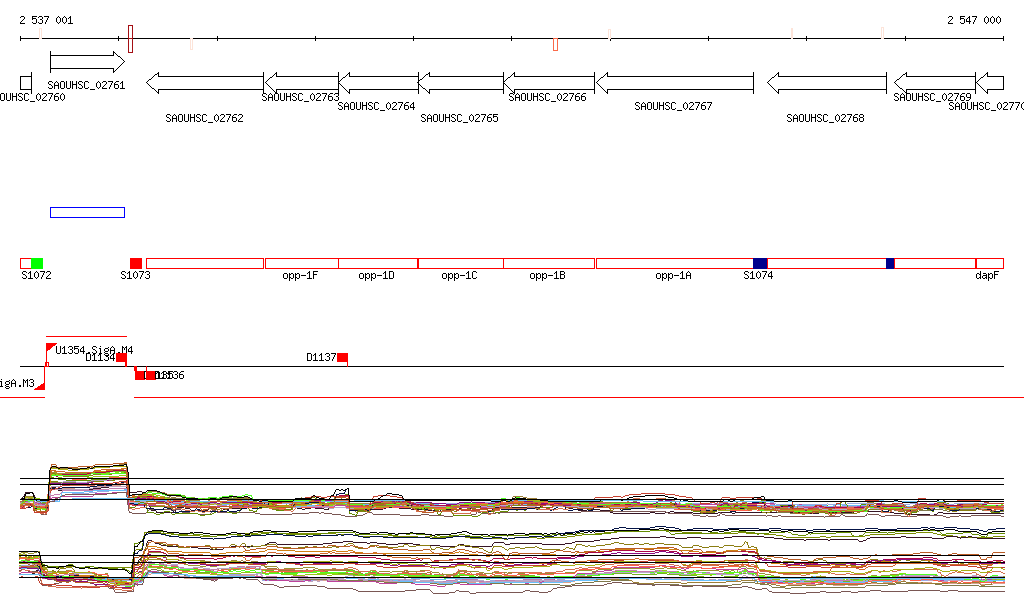Click the U1354 SigA.M4 promoter flag
This screenshot has width=1024, height=611.
pos(51,346)
